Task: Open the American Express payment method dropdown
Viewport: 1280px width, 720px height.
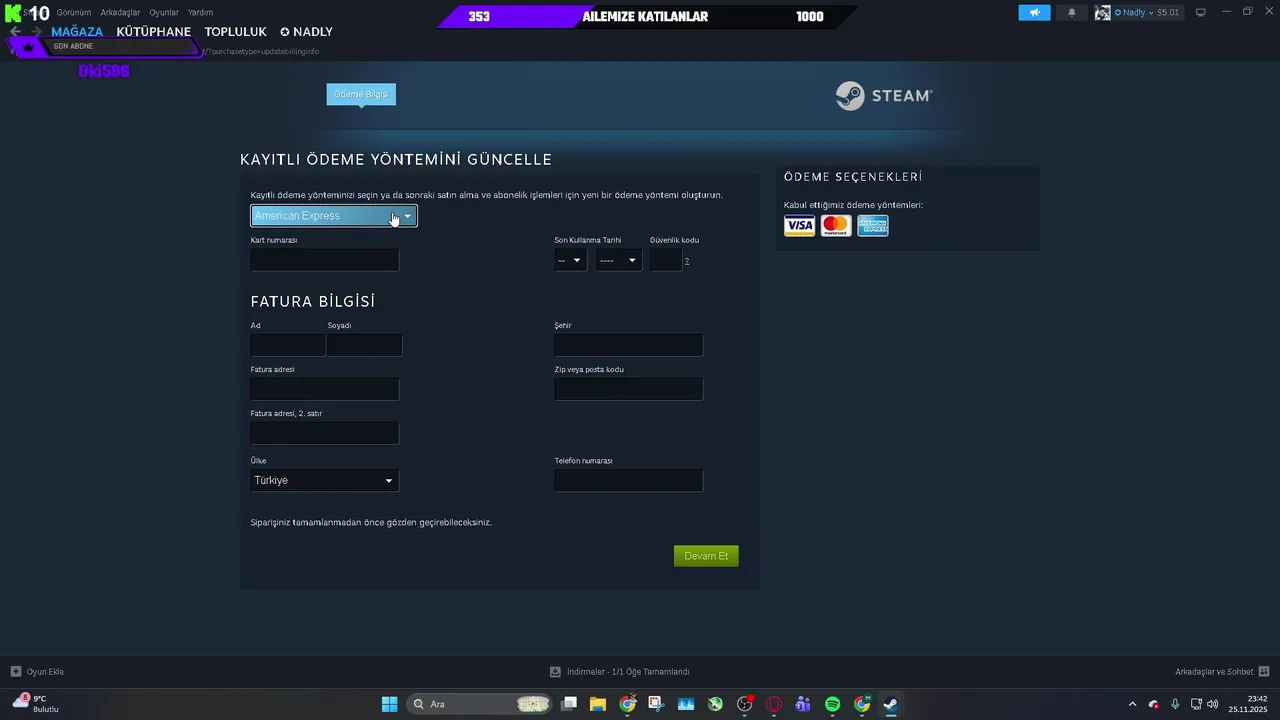Action: click(x=334, y=216)
